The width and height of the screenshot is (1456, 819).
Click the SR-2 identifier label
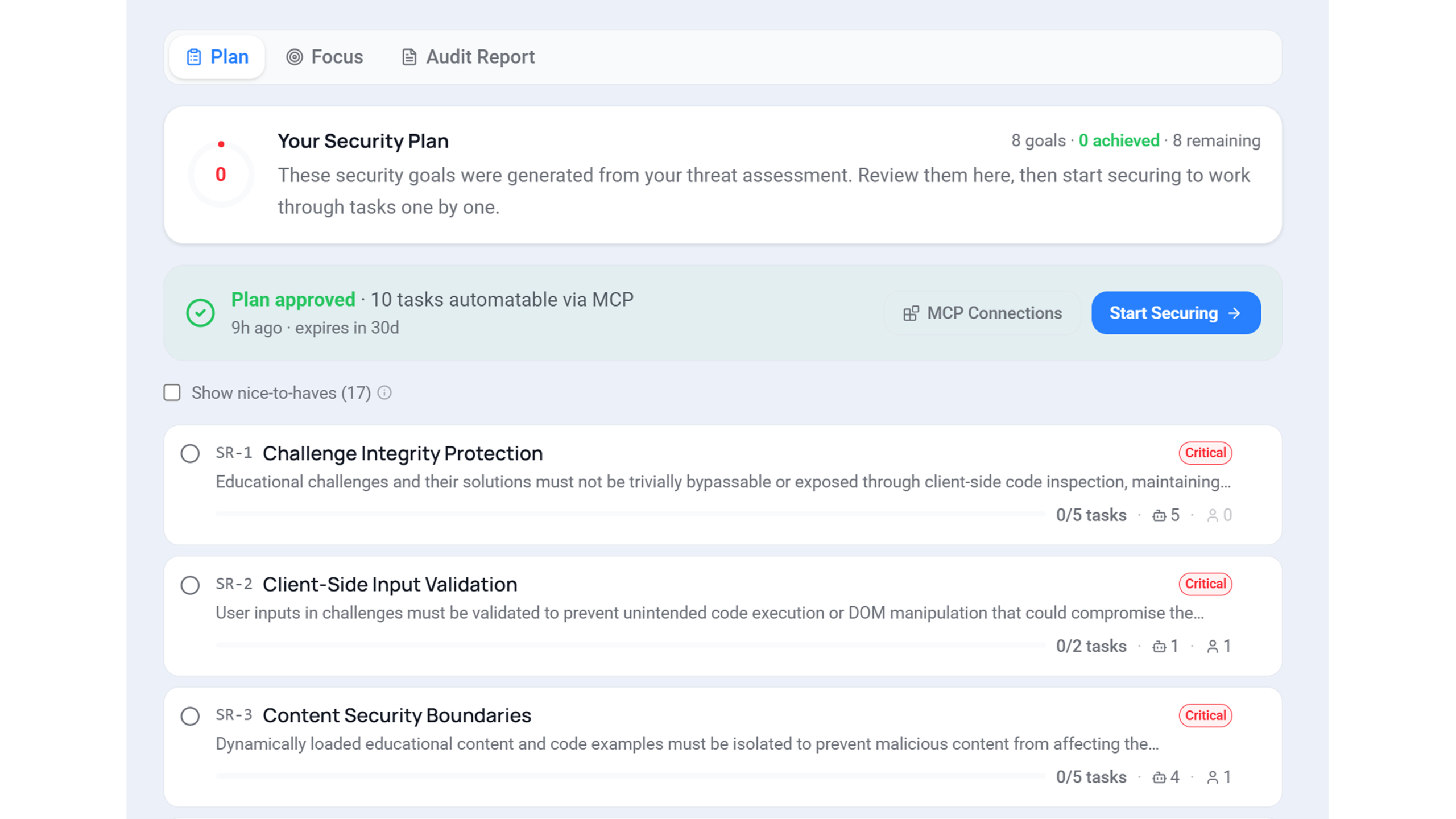[x=234, y=584]
